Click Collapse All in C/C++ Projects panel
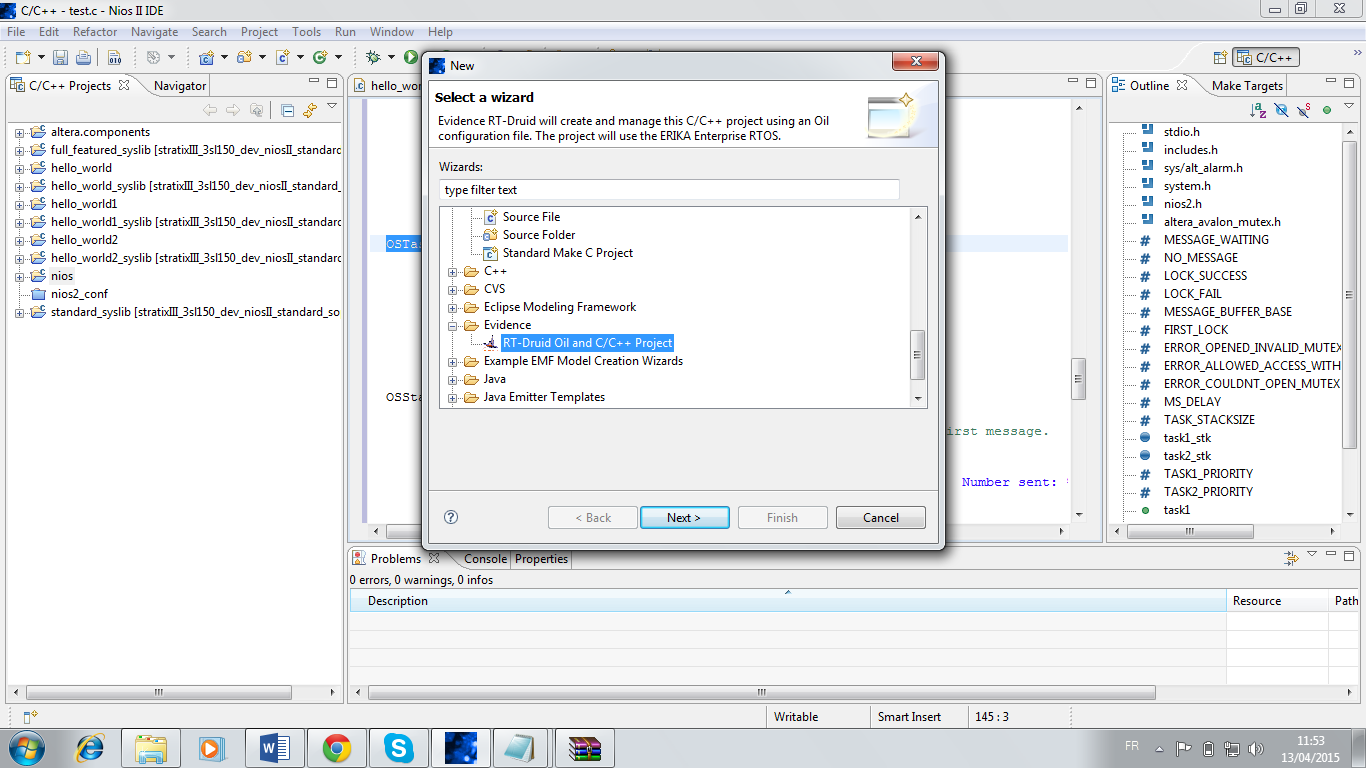Screen dimensions: 1366x768 287,110
